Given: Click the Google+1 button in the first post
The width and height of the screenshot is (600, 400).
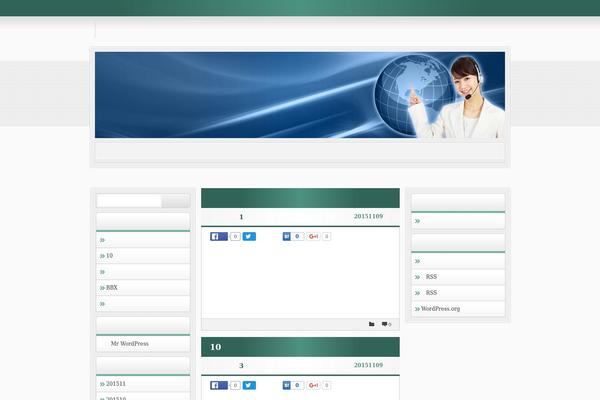Looking at the screenshot, I should pos(313,237).
